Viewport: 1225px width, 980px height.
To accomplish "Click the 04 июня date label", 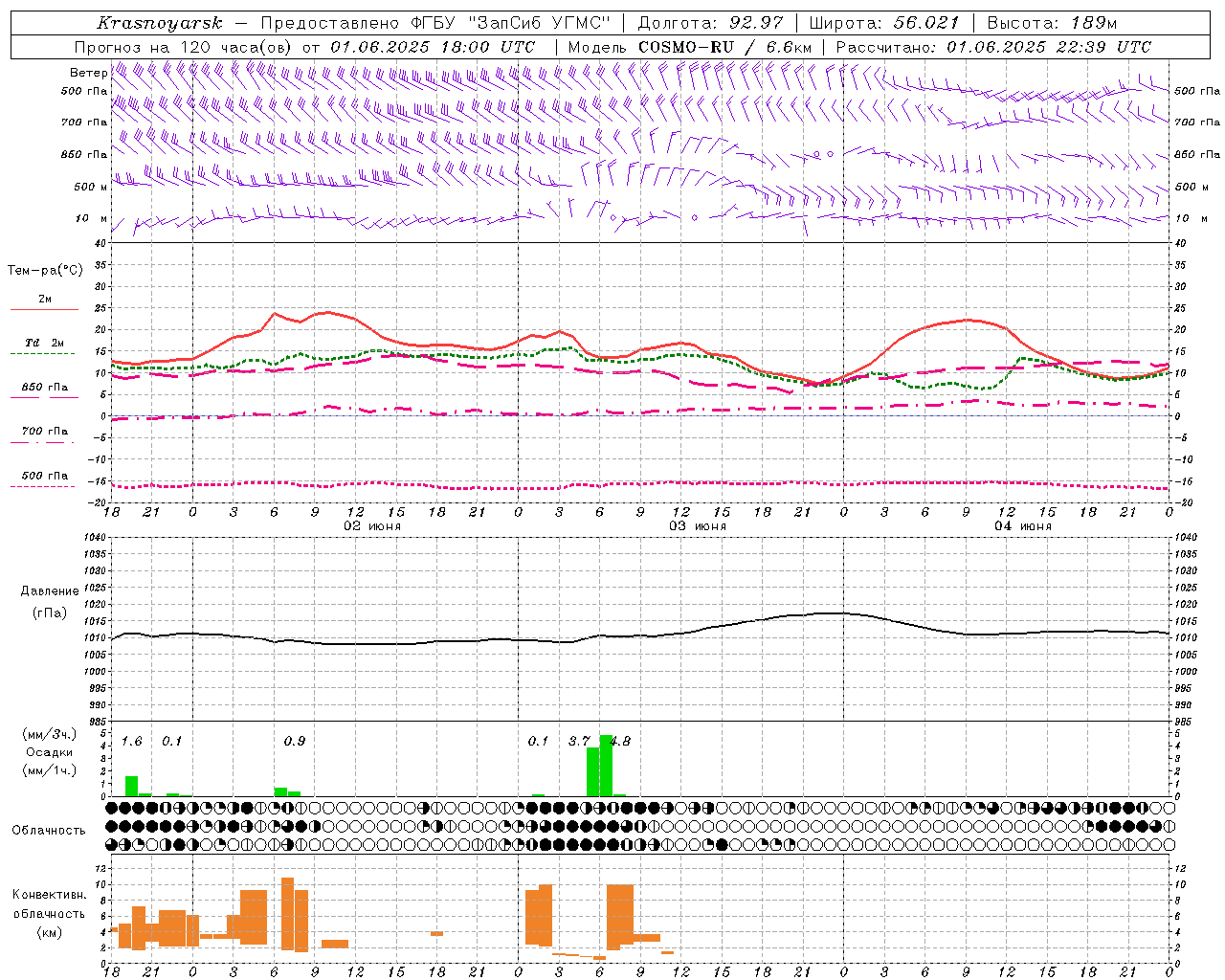I will 1023,525.
